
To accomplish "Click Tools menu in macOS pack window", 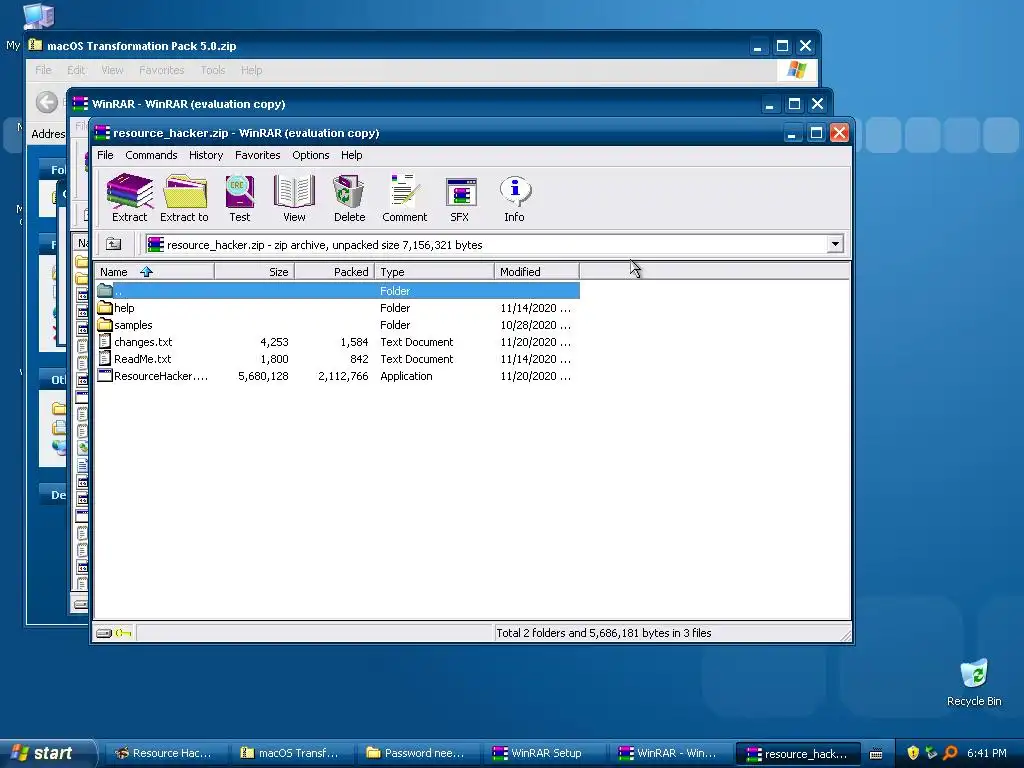I will pyautogui.click(x=212, y=70).
